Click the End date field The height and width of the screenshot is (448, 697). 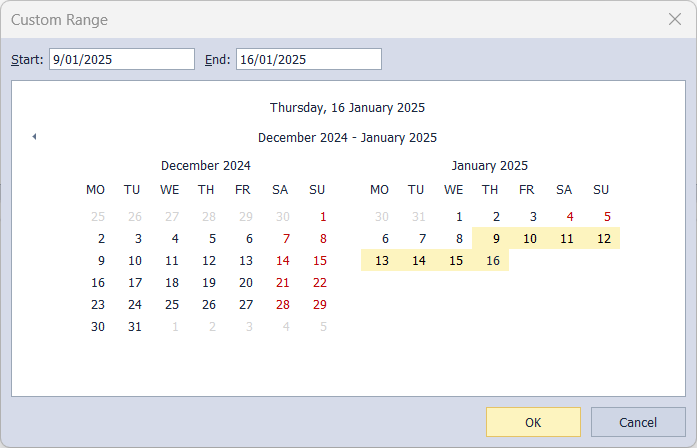[308, 60]
